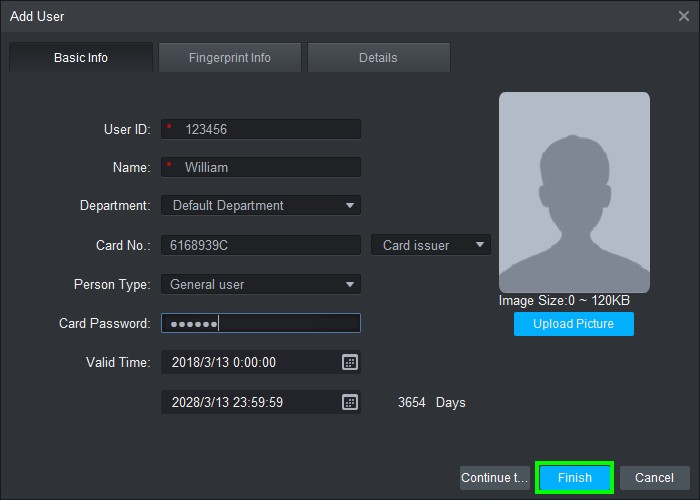The image size is (700, 500).
Task: Switch to the Basic Info tab
Action: (81, 58)
